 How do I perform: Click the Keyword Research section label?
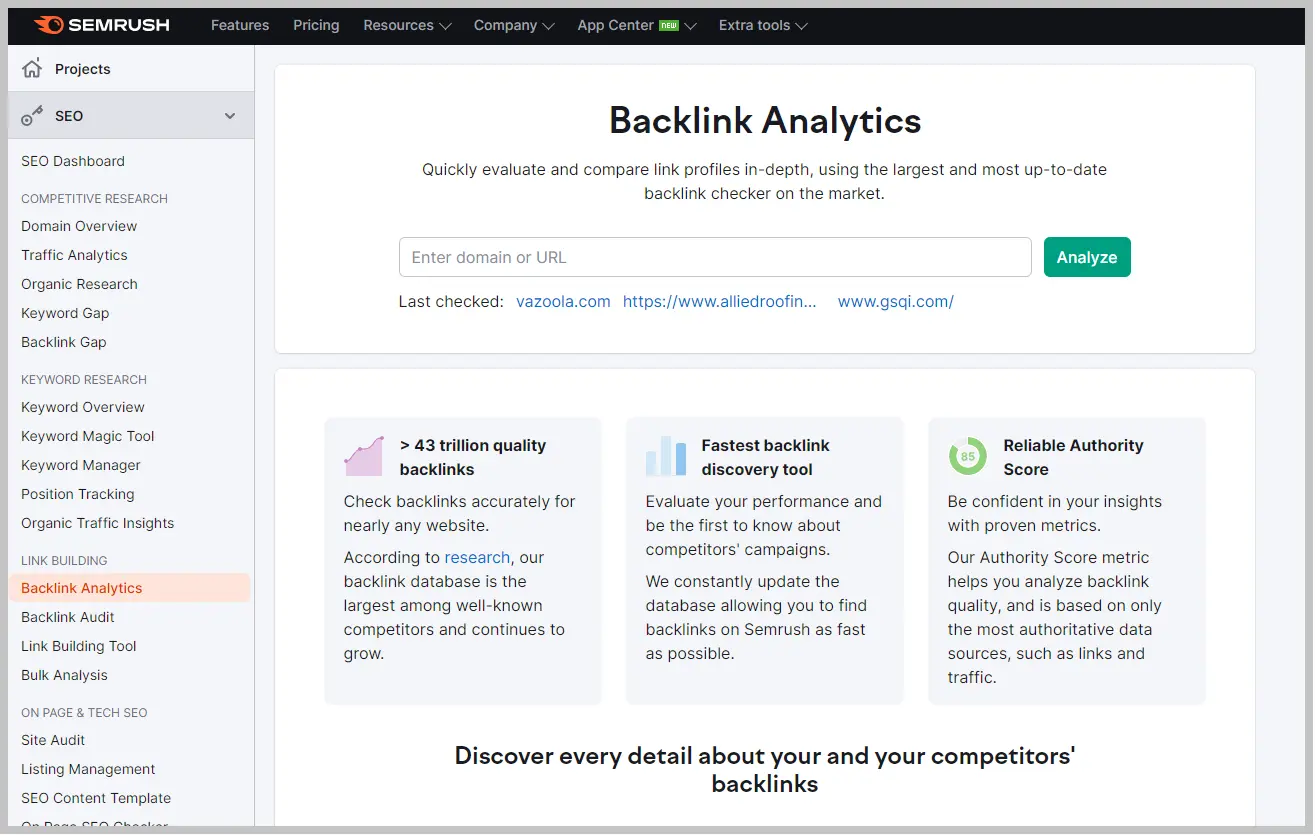(84, 379)
